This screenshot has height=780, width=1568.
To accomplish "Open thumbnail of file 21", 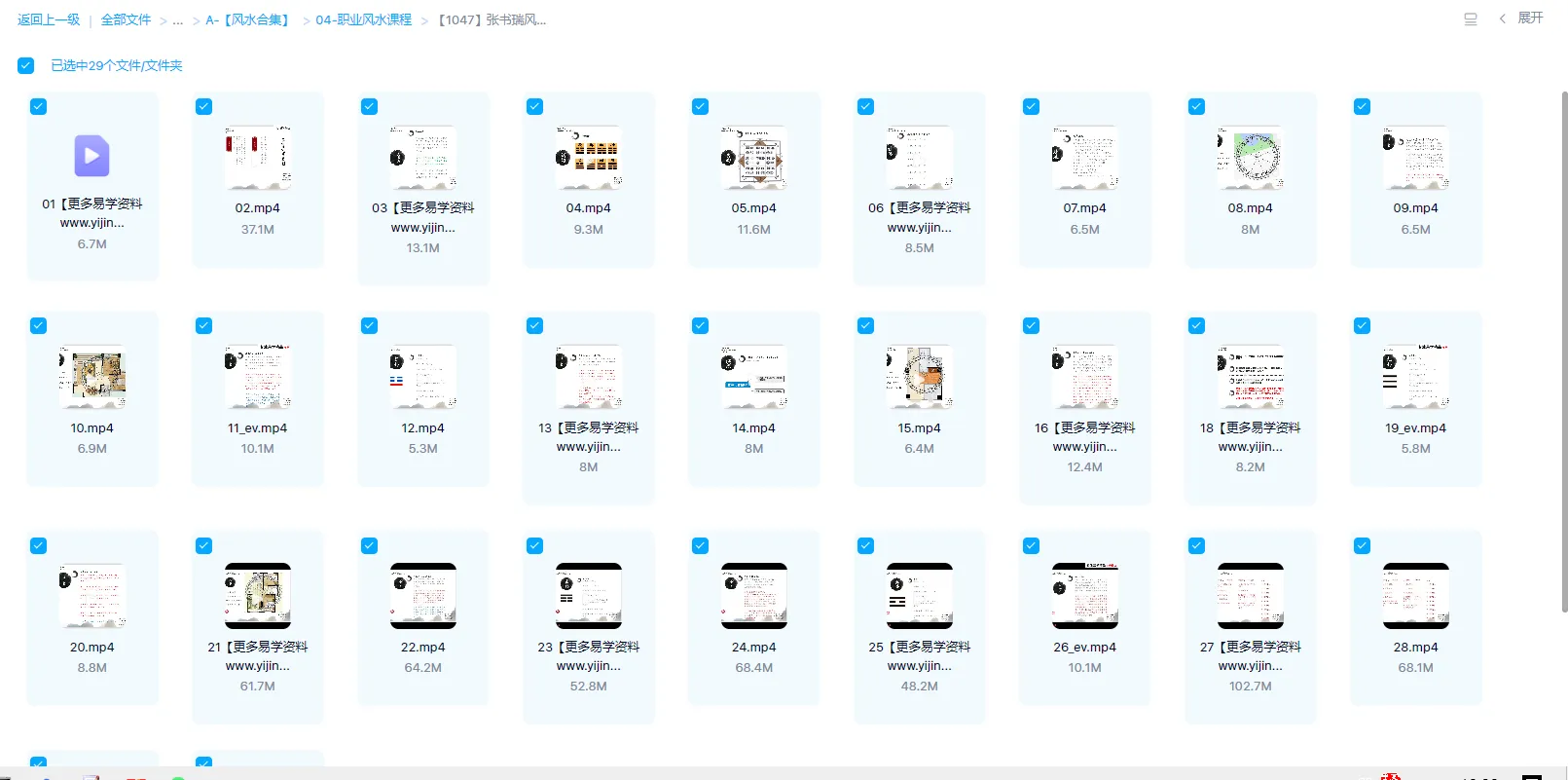I will click(258, 596).
